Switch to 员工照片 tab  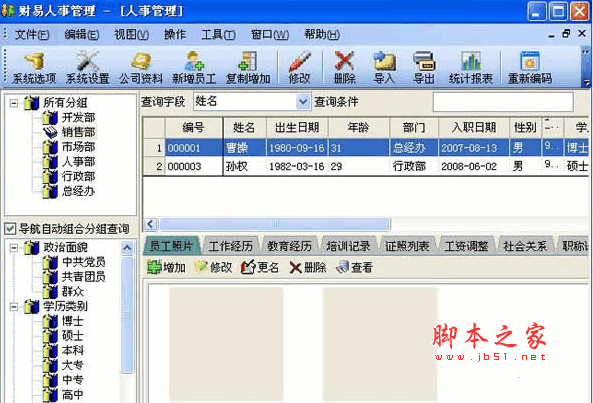click(x=172, y=246)
